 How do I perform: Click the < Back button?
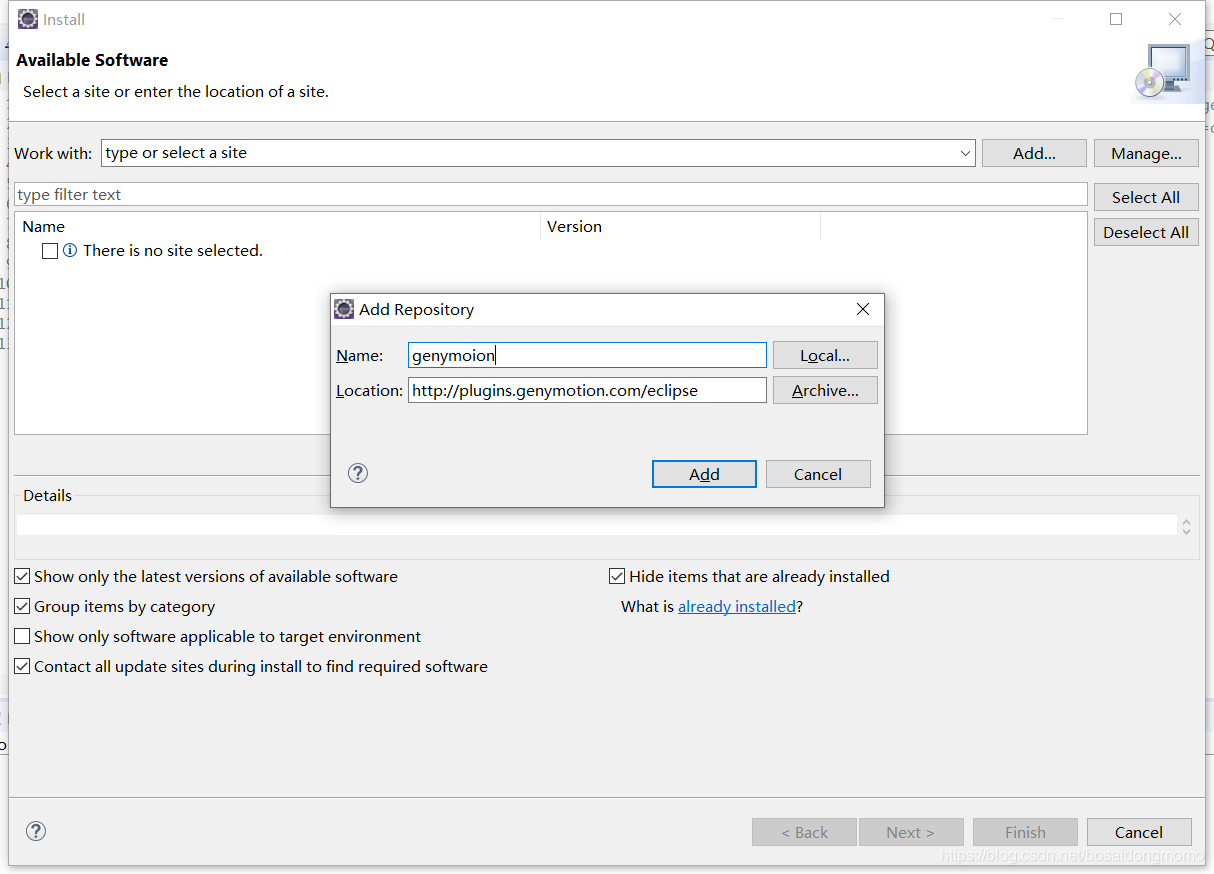click(x=804, y=832)
